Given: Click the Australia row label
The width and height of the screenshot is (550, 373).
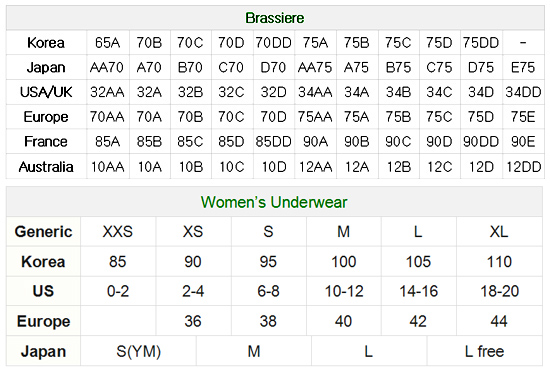Looking at the screenshot, I should [46, 167].
